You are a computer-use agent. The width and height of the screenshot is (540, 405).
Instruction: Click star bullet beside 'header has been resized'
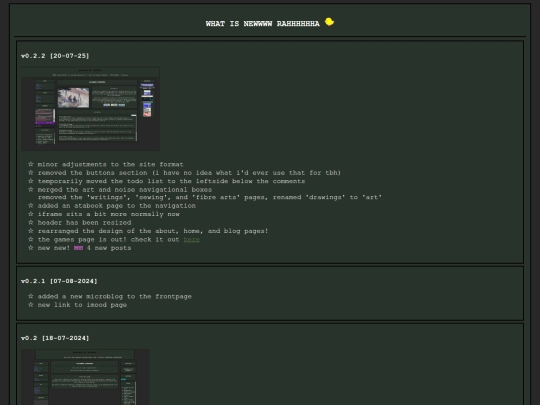click(31, 222)
